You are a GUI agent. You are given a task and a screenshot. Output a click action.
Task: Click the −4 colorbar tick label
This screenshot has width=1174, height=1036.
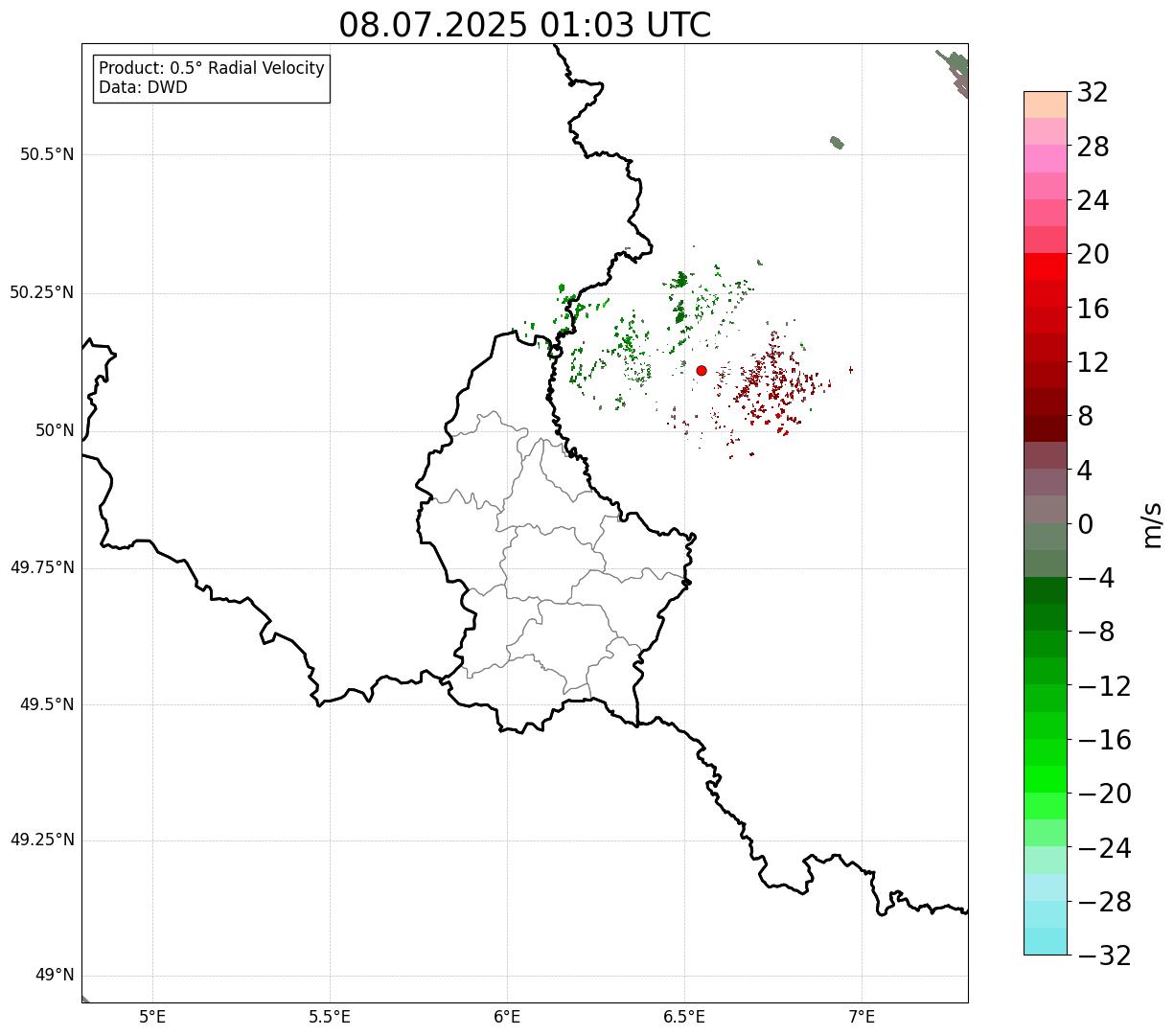(1095, 579)
